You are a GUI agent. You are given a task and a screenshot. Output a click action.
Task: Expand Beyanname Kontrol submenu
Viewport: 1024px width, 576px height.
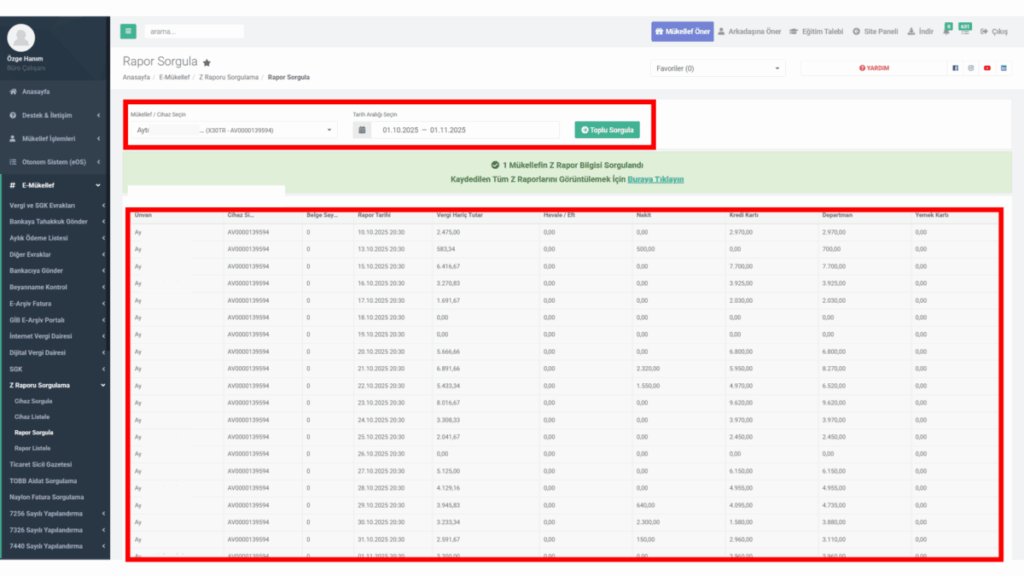[x=55, y=287]
